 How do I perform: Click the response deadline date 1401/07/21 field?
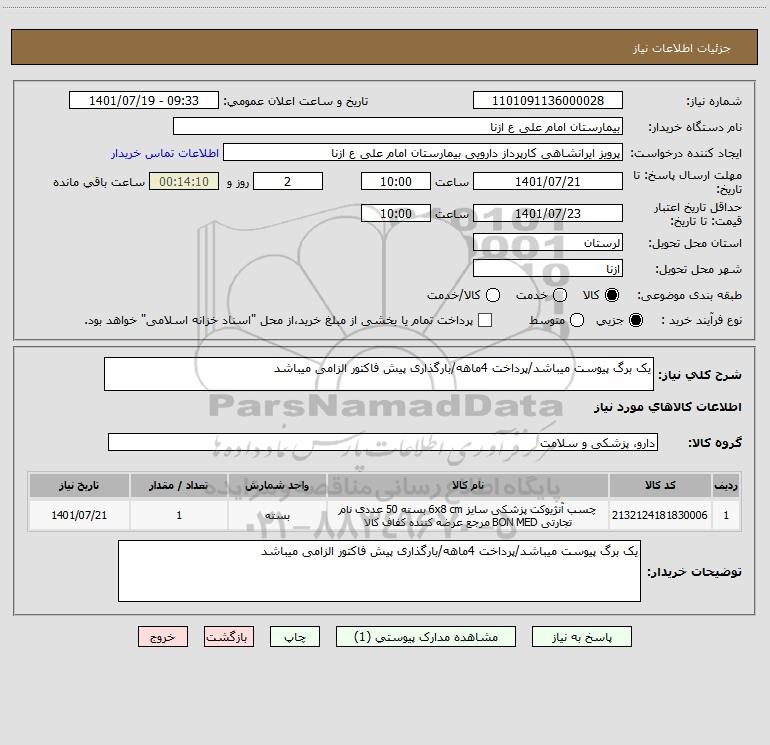(x=548, y=181)
